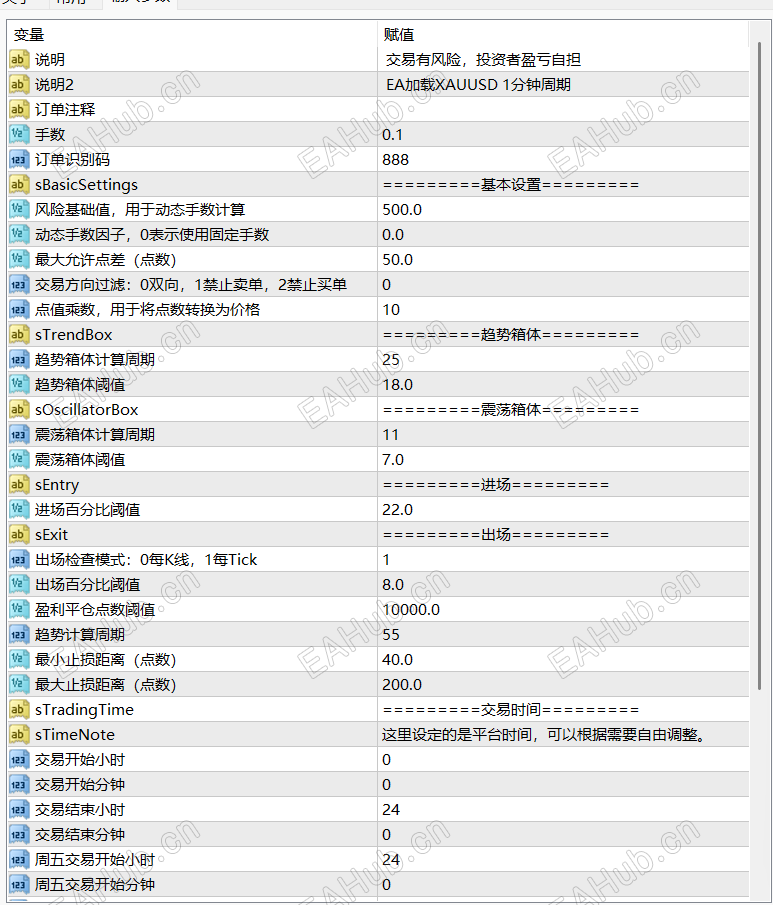The image size is (773, 905).
Task: Click the string icon beside 说明2
Action: [18, 85]
